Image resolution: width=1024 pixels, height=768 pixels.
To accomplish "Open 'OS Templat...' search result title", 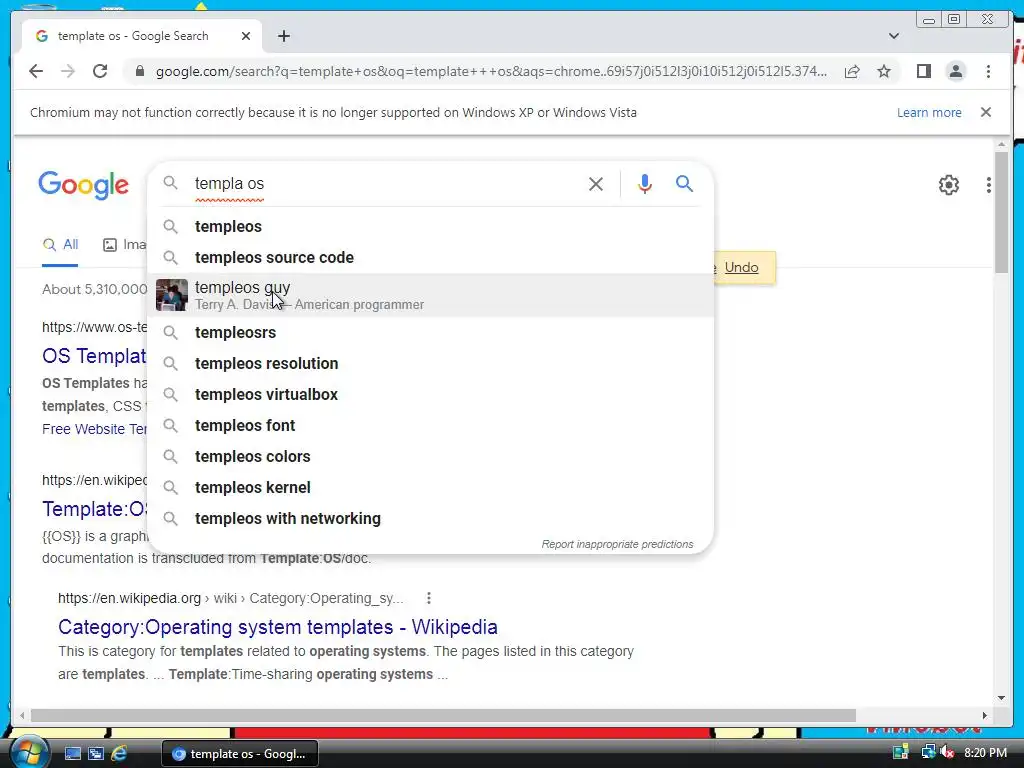I will tap(94, 356).
